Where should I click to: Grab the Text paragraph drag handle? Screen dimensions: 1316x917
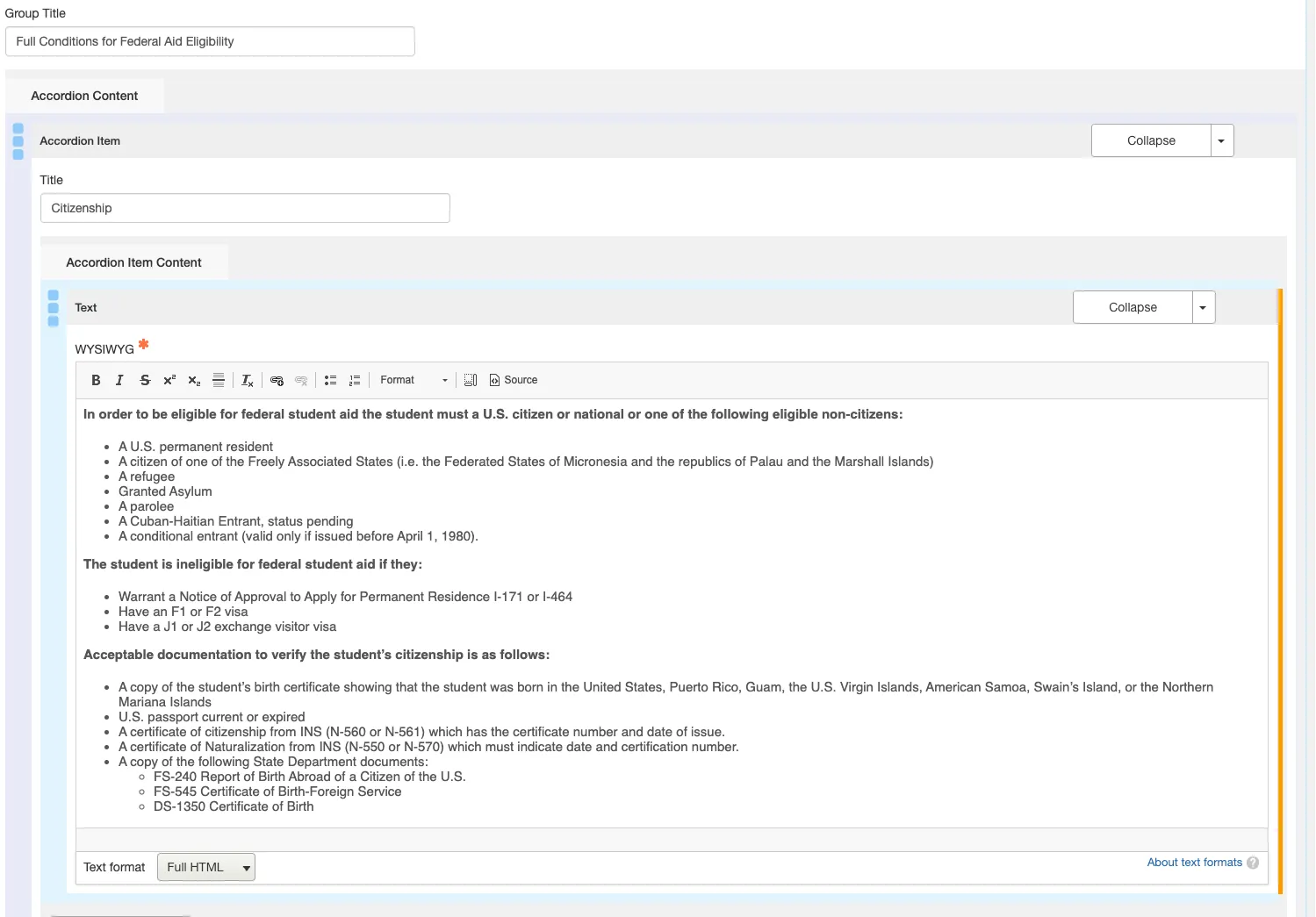coord(53,308)
